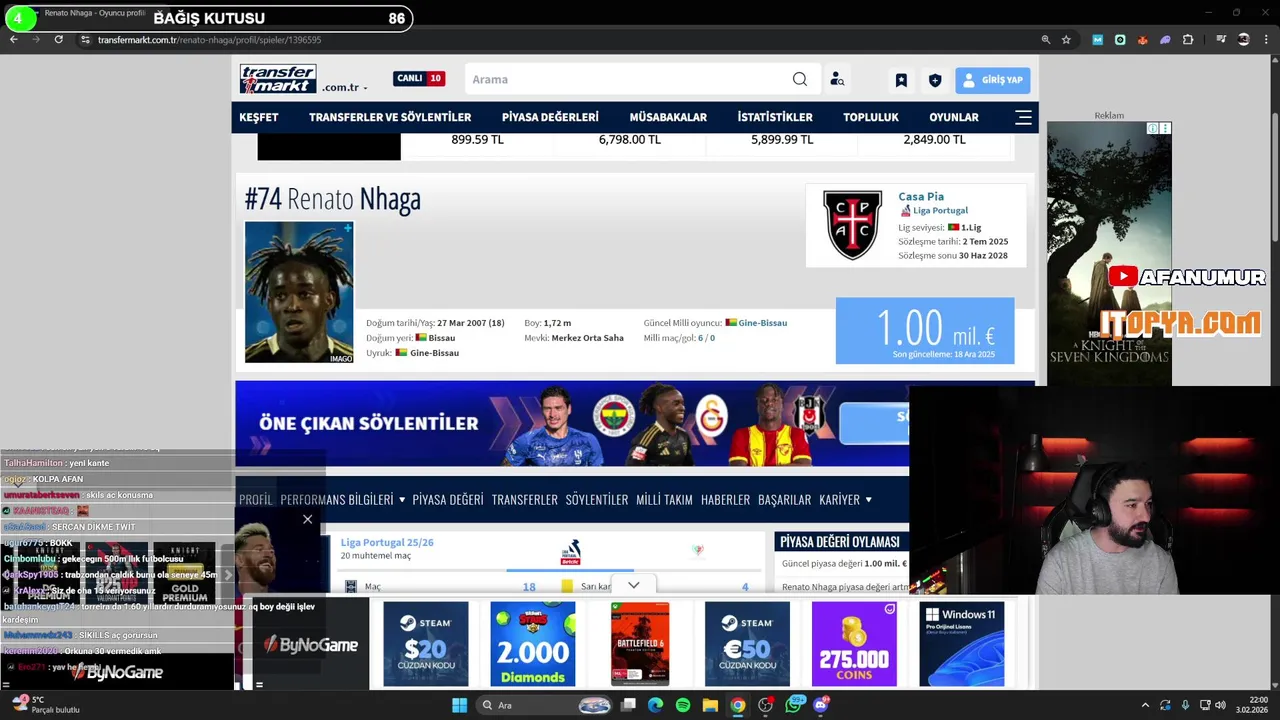The image size is (1280, 720).
Task: Click Renato Nhaga's profile photo
Action: pos(299,292)
